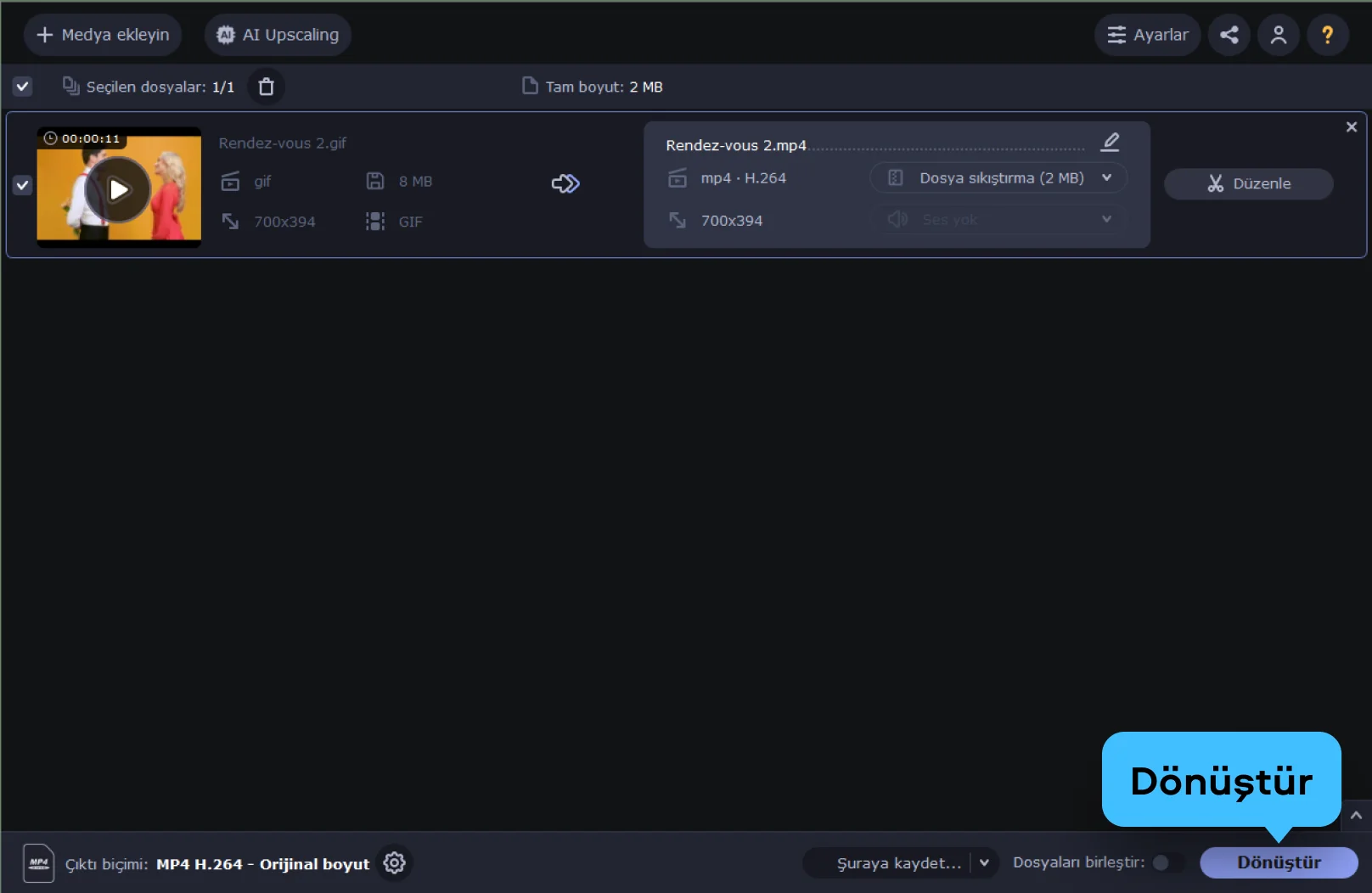
Task: Open output format settings gear icon
Action: tap(394, 863)
